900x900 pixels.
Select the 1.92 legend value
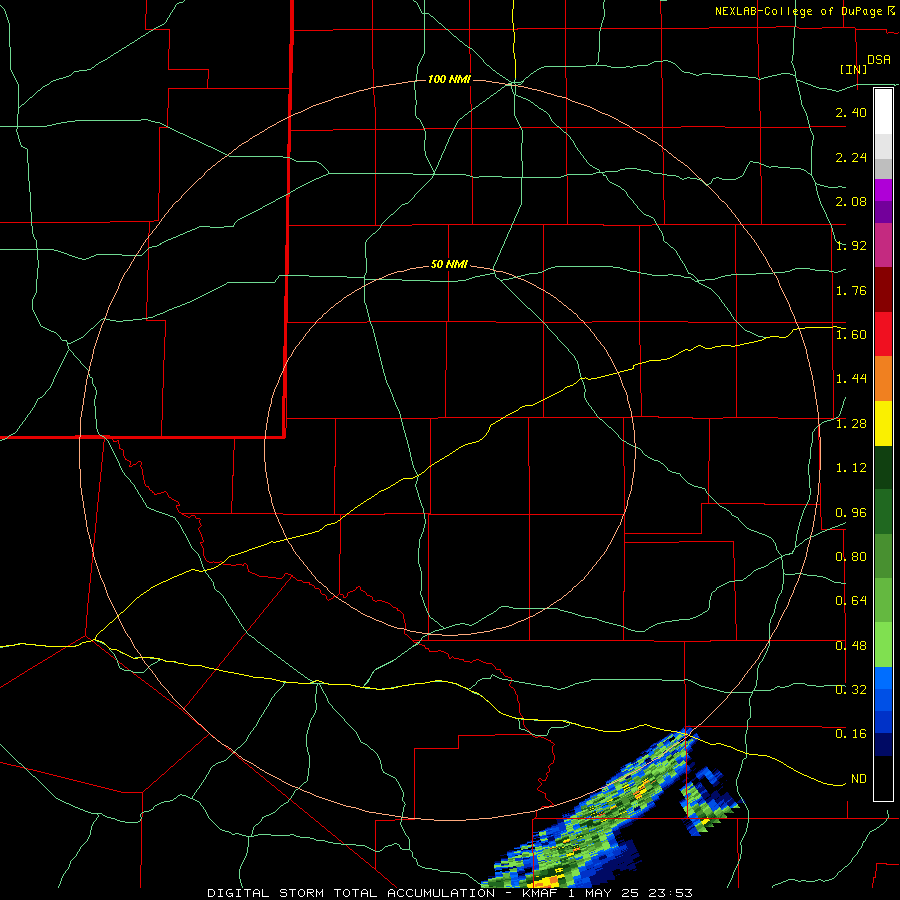tap(851, 246)
